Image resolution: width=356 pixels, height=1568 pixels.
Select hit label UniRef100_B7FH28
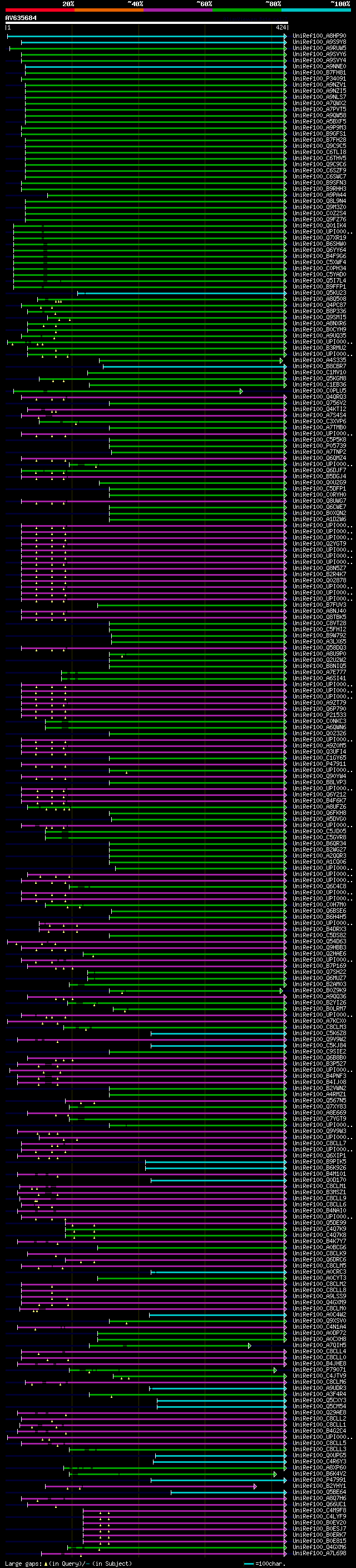pyautogui.click(x=319, y=140)
